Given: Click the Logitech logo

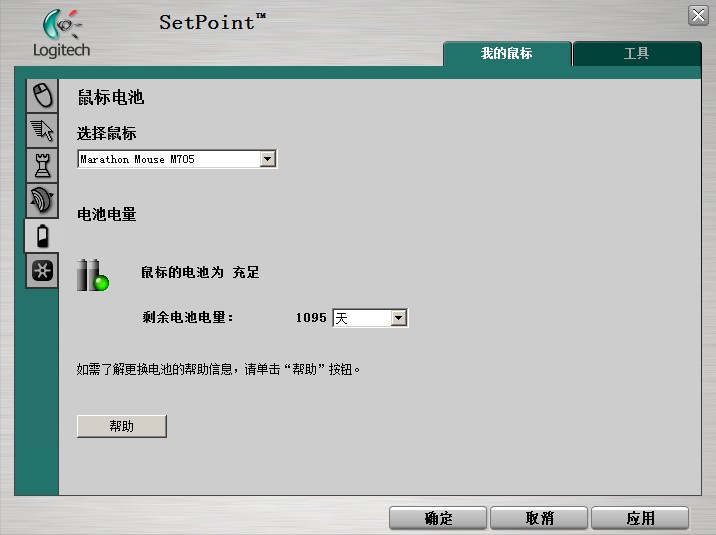Looking at the screenshot, I should (x=62, y=33).
